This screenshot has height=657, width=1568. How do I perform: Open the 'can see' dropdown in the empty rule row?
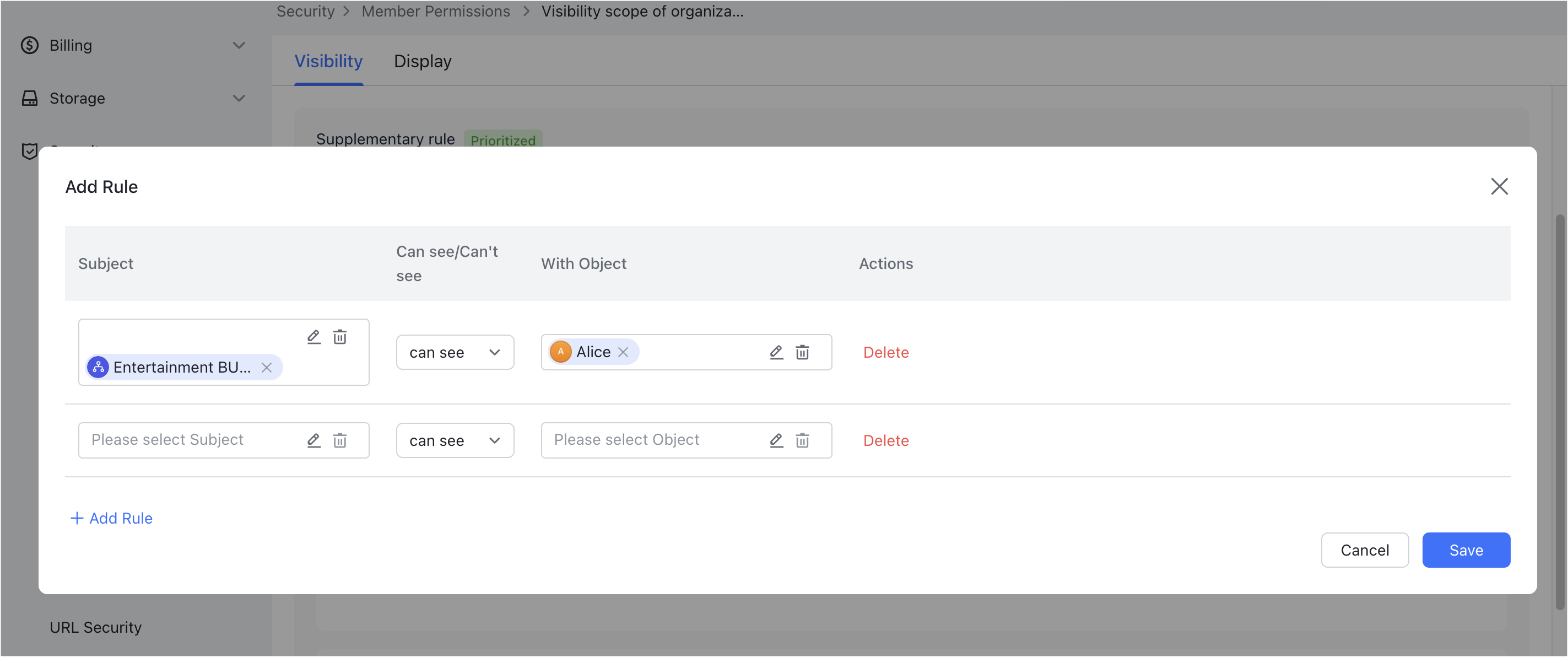point(455,440)
